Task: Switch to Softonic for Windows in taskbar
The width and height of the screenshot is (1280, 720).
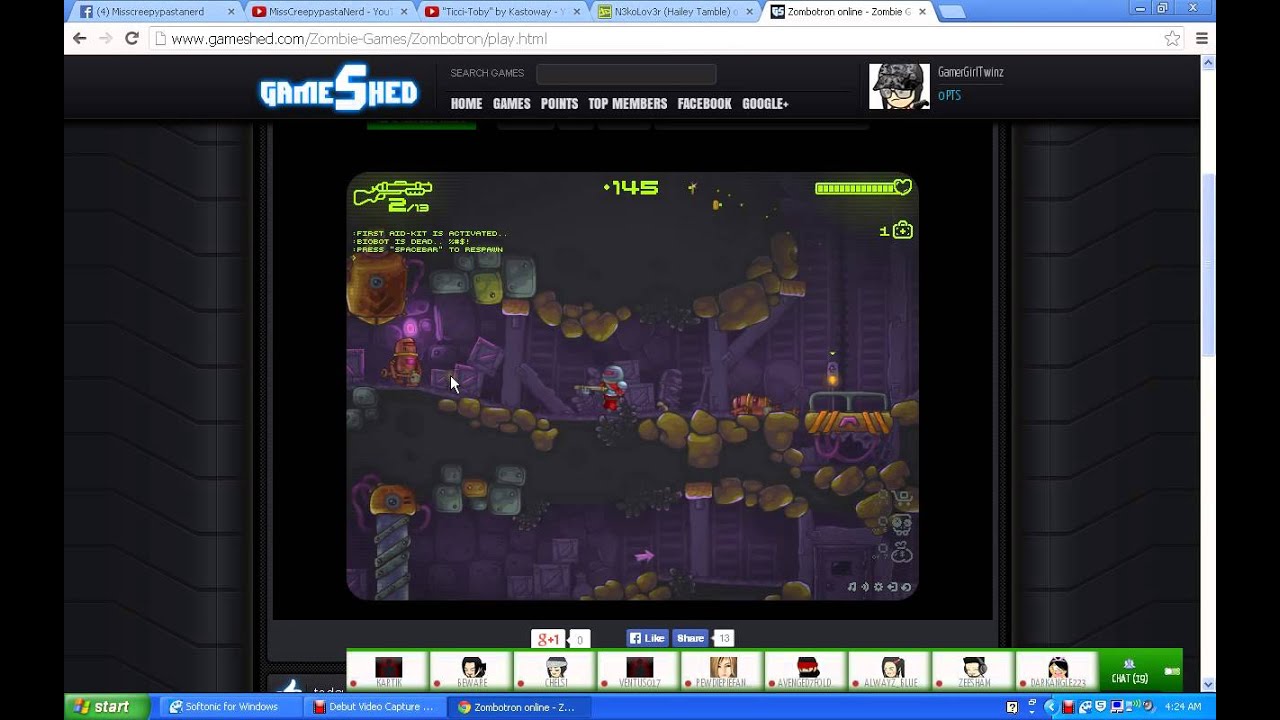Action: click(x=230, y=707)
